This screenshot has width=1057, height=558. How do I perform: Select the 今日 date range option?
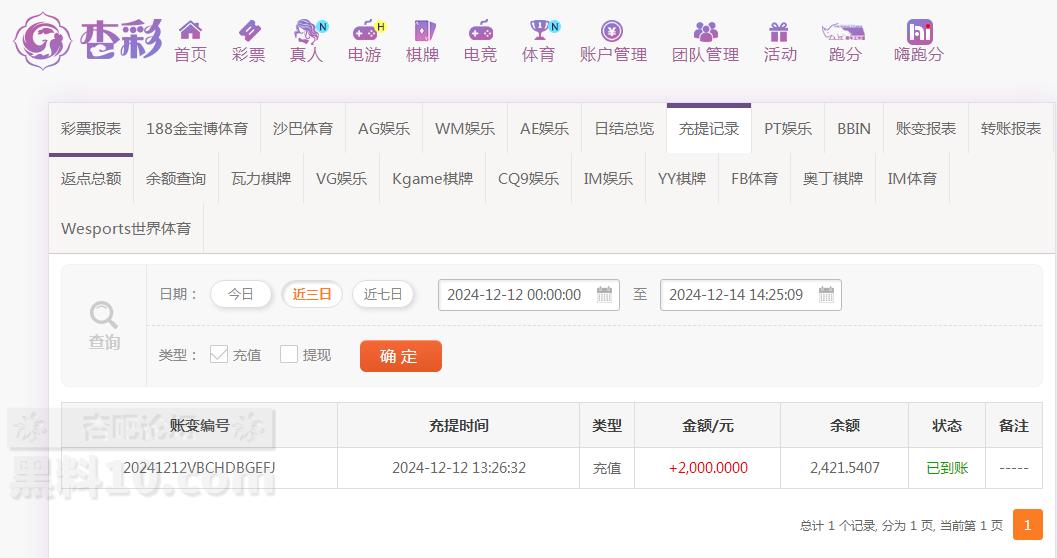(240, 294)
